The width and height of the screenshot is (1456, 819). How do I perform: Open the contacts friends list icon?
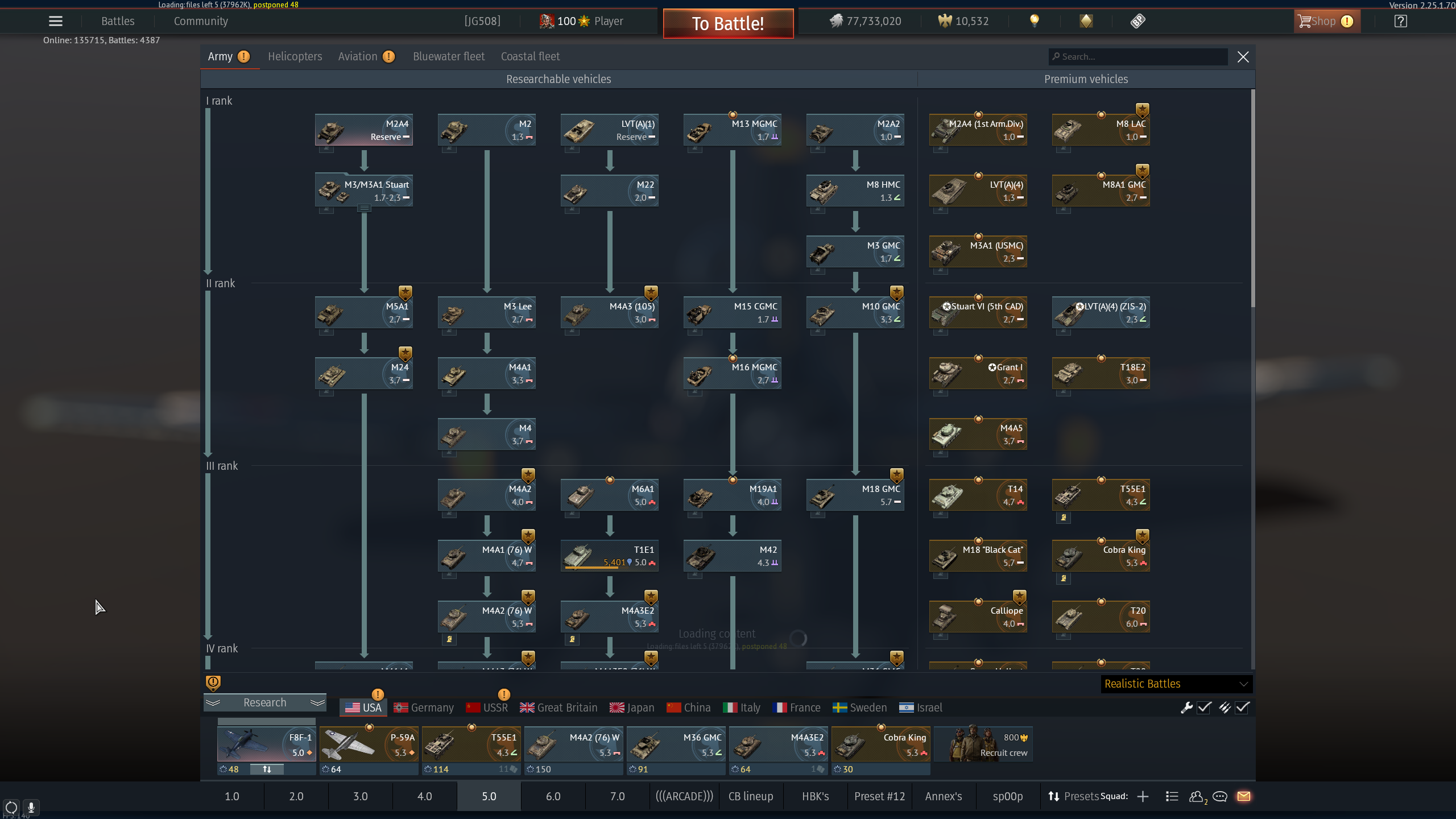[x=1197, y=797]
